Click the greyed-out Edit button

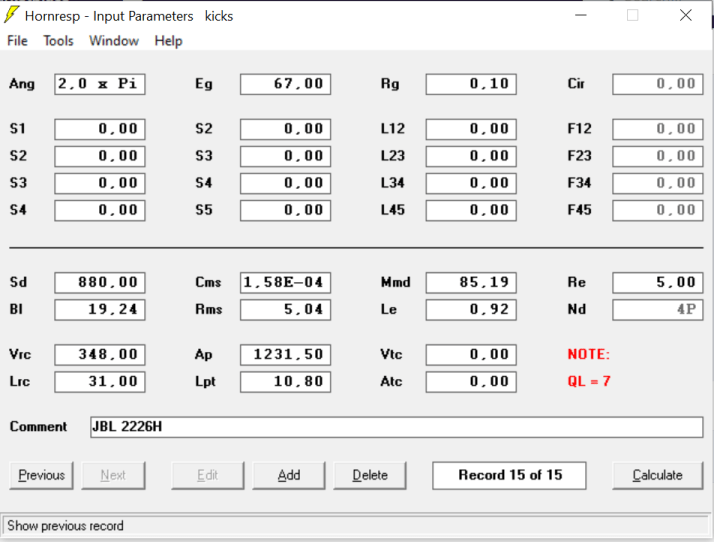pyautogui.click(x=208, y=476)
